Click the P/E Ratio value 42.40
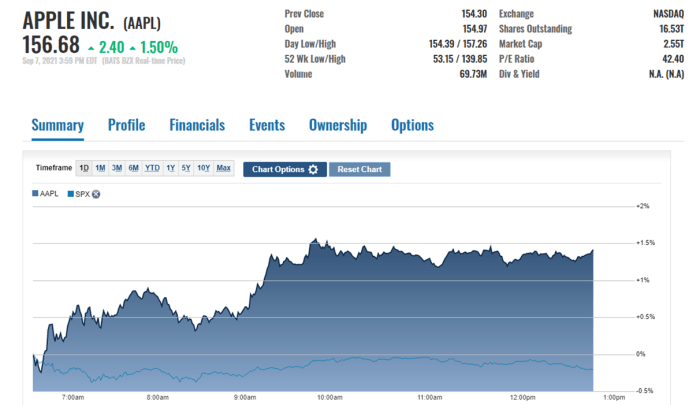700x405 pixels. click(673, 59)
